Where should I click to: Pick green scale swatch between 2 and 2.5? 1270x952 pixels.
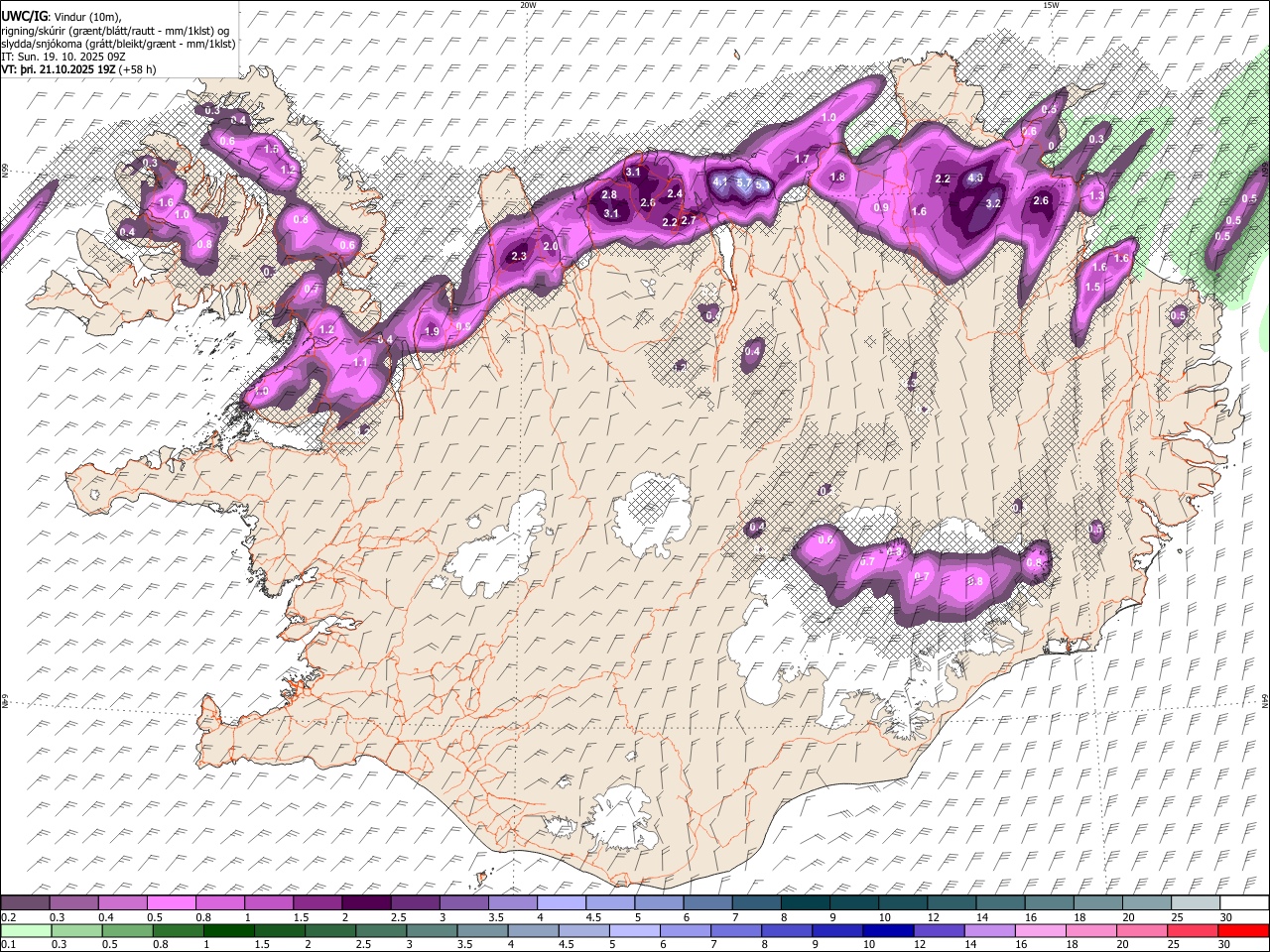(331, 930)
